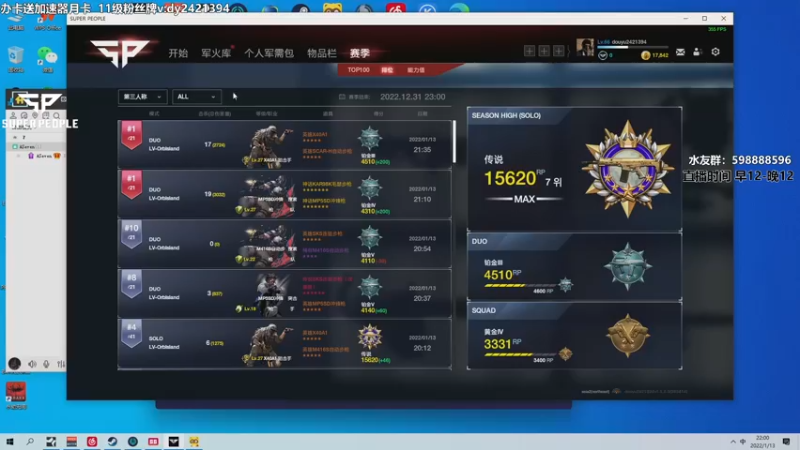Click the match history scrollbar

tap(454, 142)
